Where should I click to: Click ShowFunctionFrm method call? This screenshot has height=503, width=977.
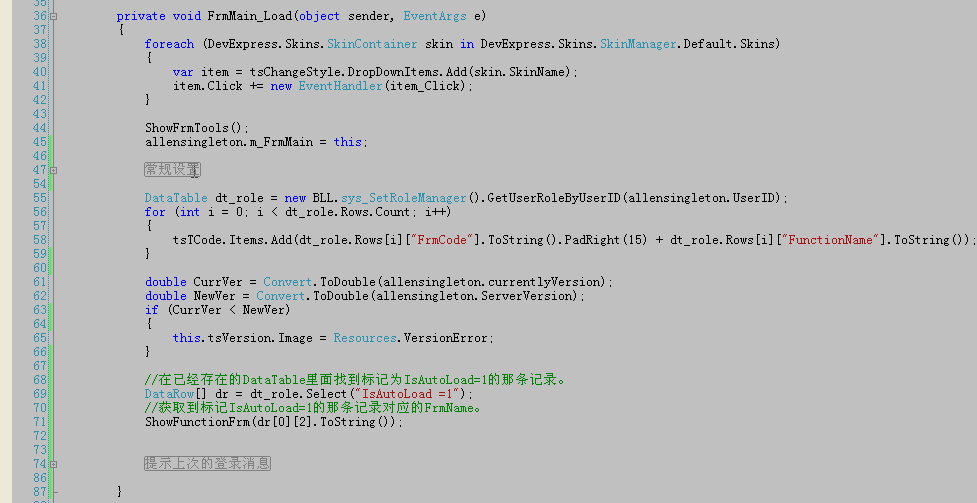(x=196, y=422)
